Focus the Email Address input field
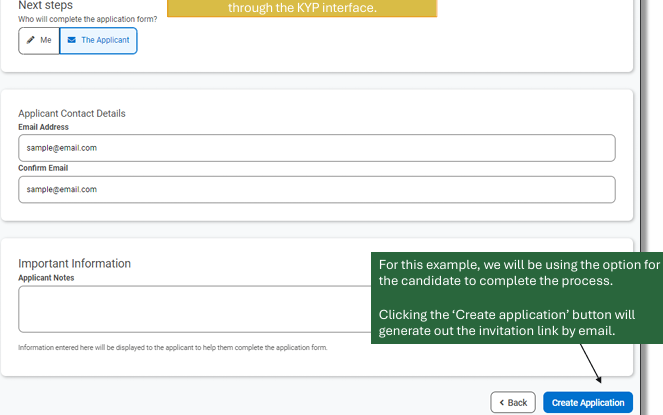Image resolution: width=663 pixels, height=415 pixels. coord(317,148)
